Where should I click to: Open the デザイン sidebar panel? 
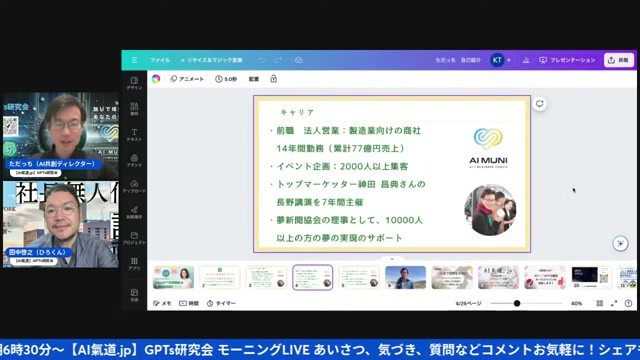(134, 83)
